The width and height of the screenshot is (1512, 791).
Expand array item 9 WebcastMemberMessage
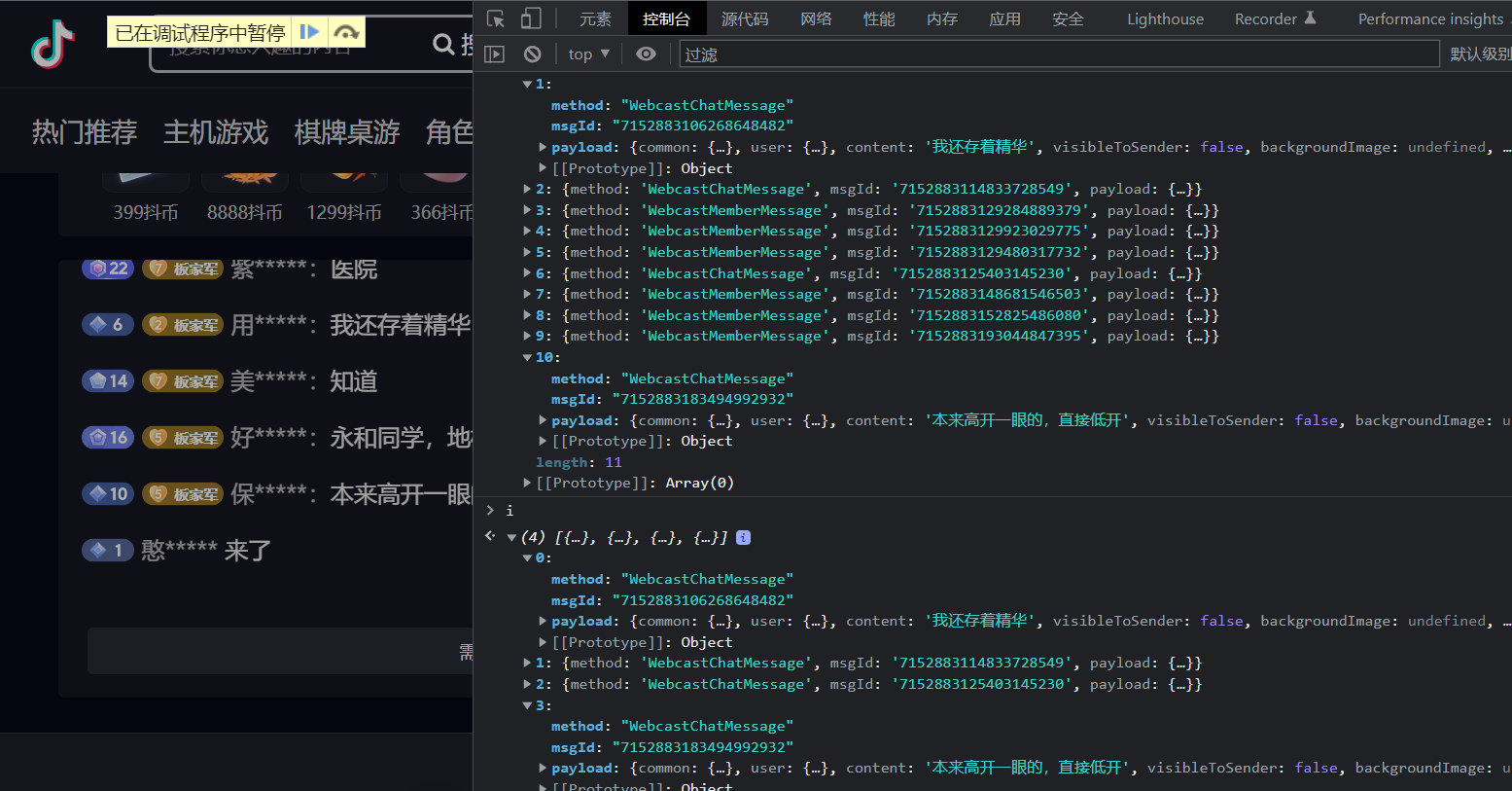click(527, 337)
